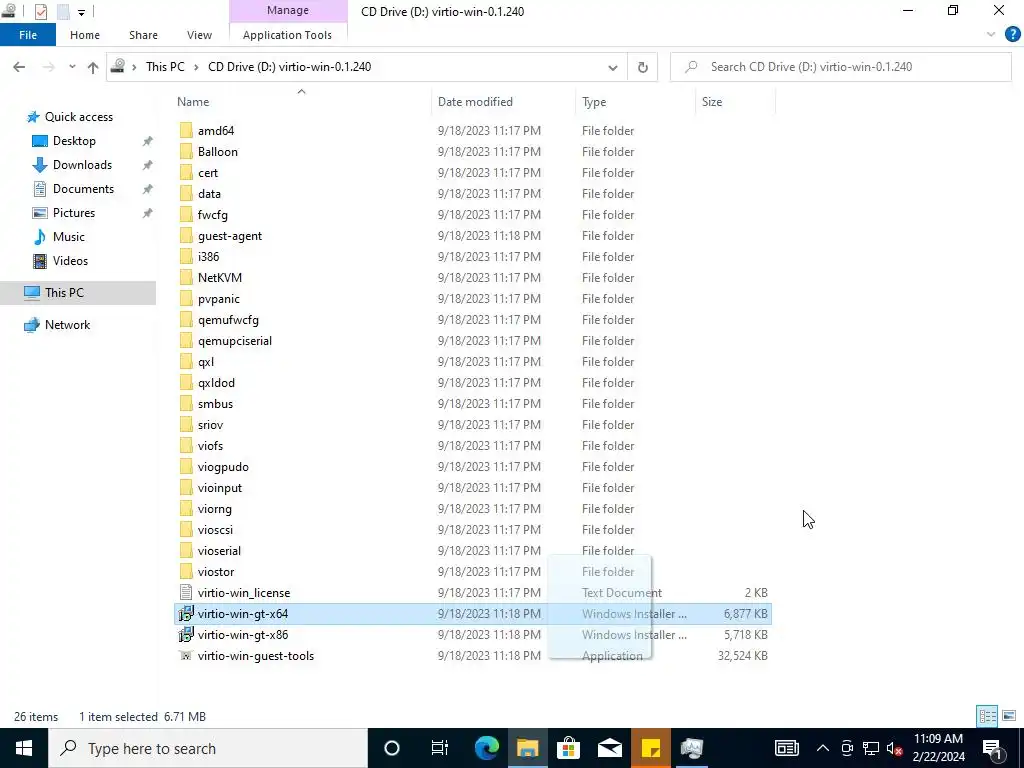
Task: Expand the ribbon with the chevron
Action: click(991, 35)
